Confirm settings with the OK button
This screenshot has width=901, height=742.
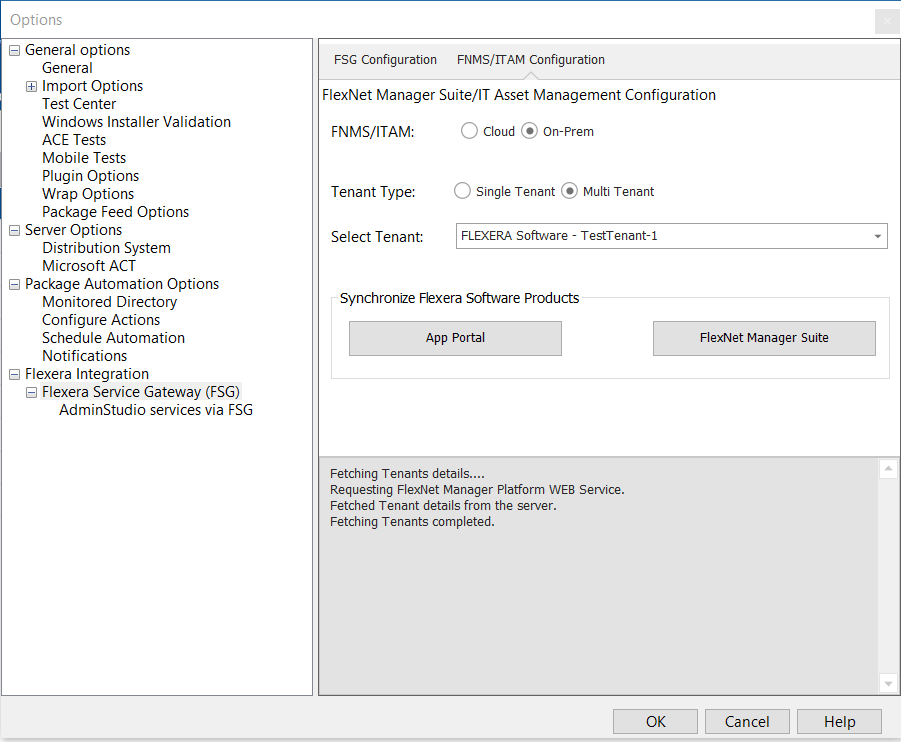[655, 721]
